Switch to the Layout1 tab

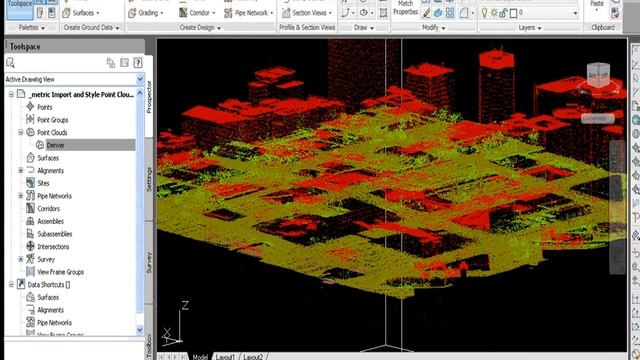point(225,357)
